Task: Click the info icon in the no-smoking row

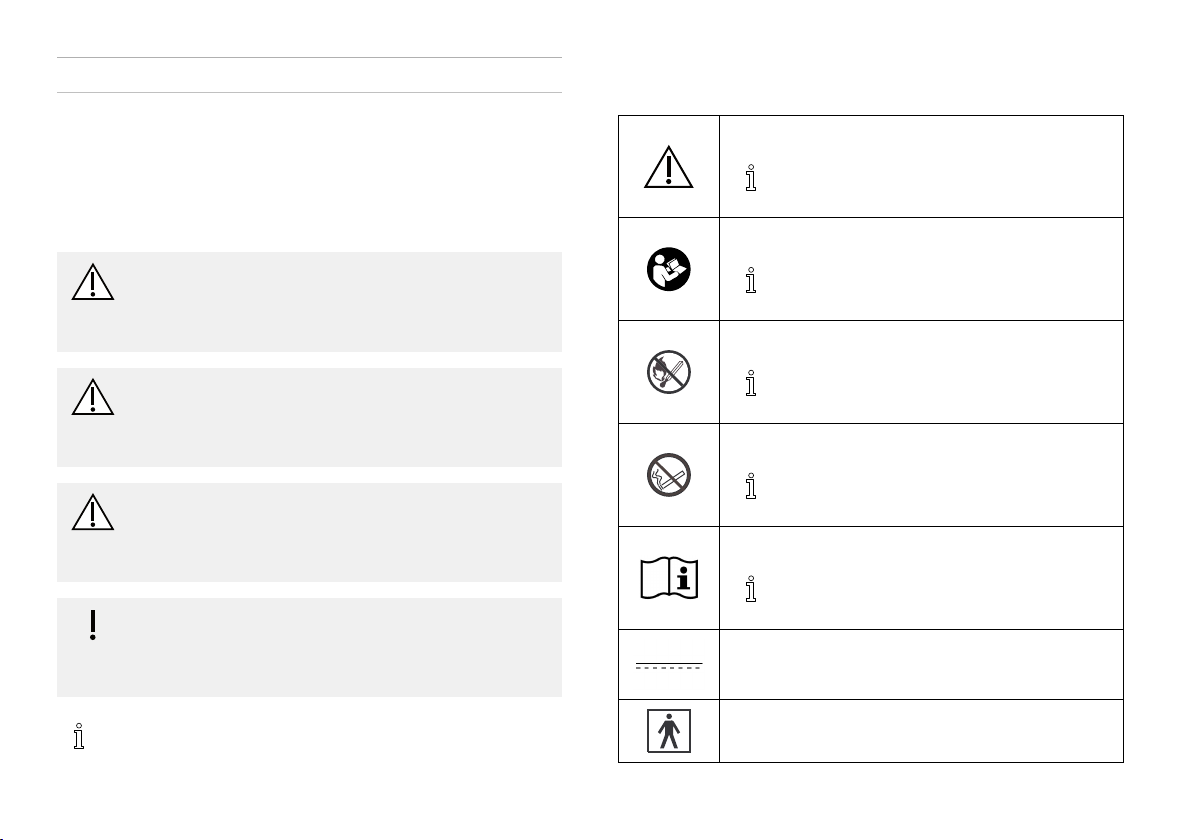Action: coord(751,486)
